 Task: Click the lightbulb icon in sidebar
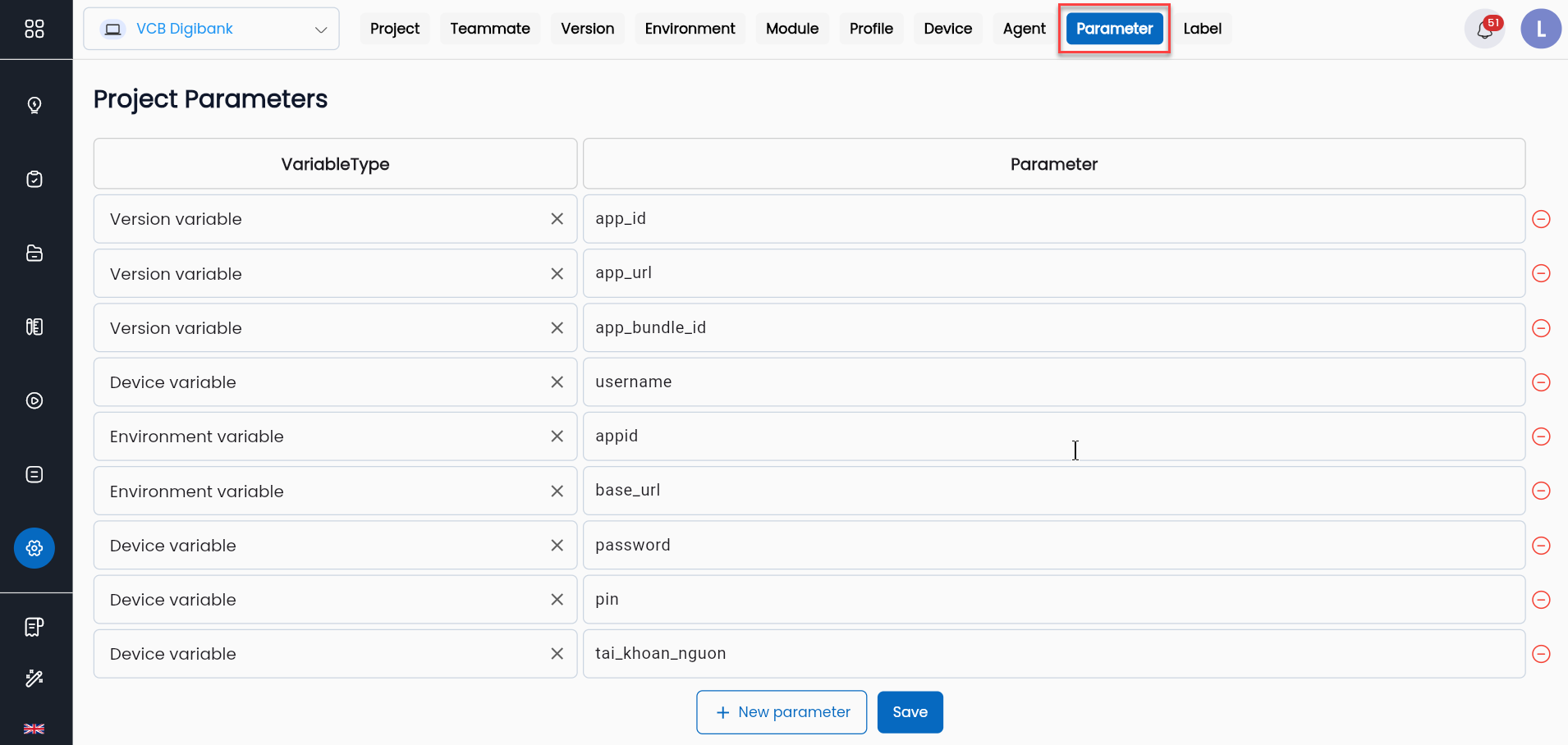click(34, 105)
